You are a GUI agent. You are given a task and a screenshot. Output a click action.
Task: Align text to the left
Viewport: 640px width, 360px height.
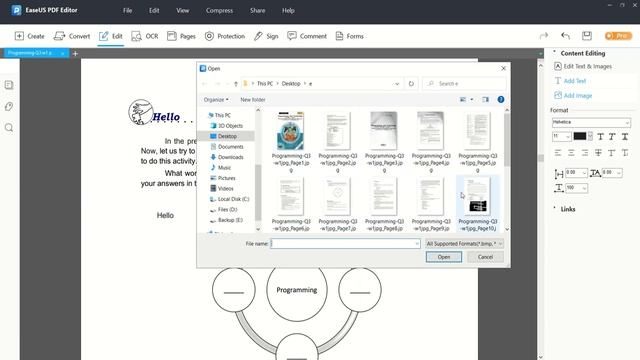[558, 153]
